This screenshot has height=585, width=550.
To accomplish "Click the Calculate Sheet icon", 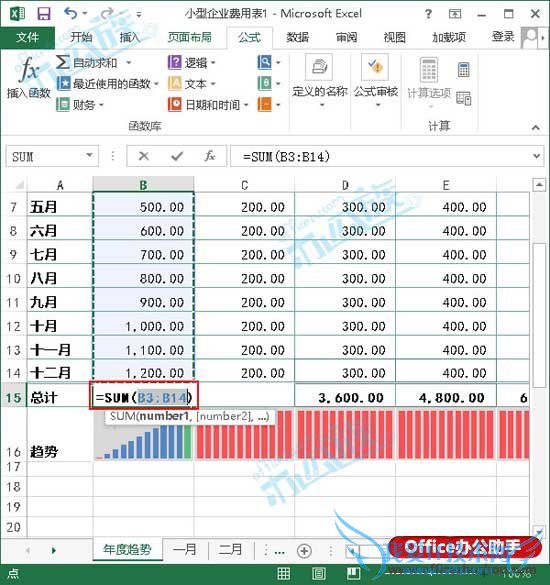I will (x=463, y=98).
